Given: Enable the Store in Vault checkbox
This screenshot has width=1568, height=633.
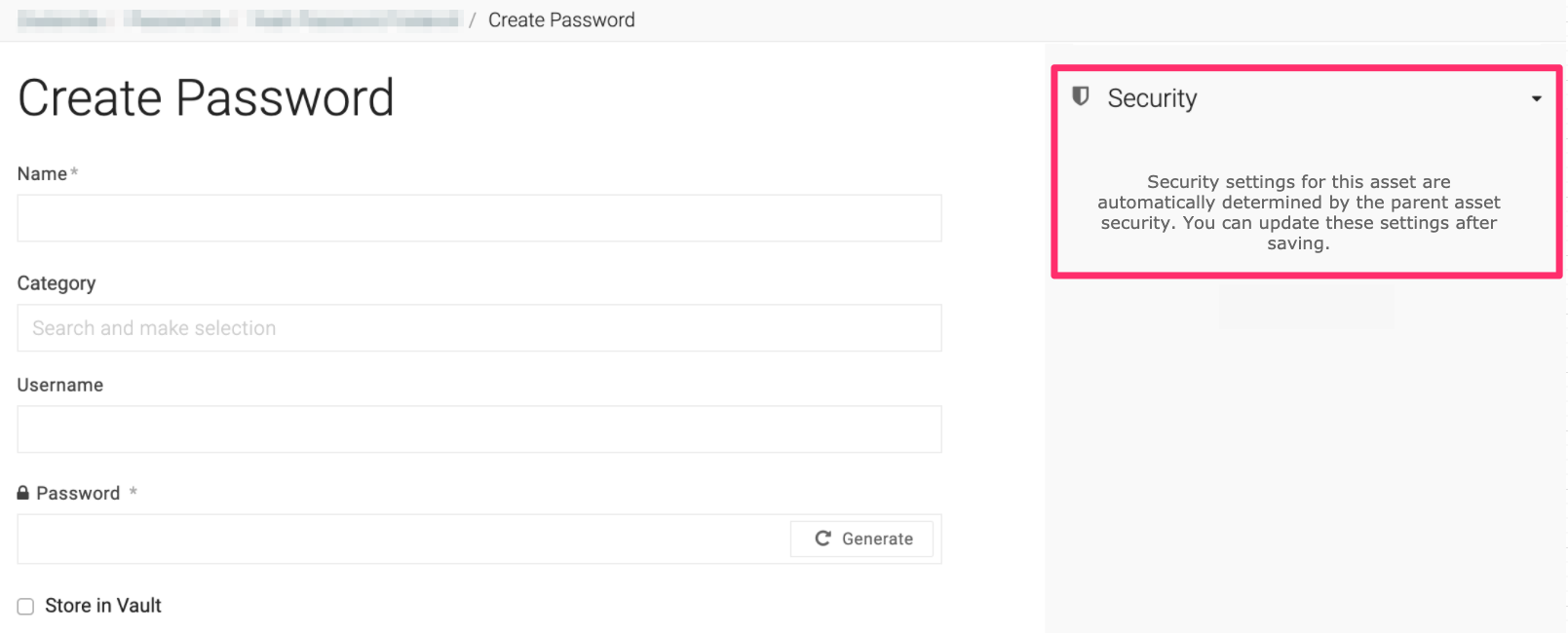Looking at the screenshot, I should [x=25, y=607].
